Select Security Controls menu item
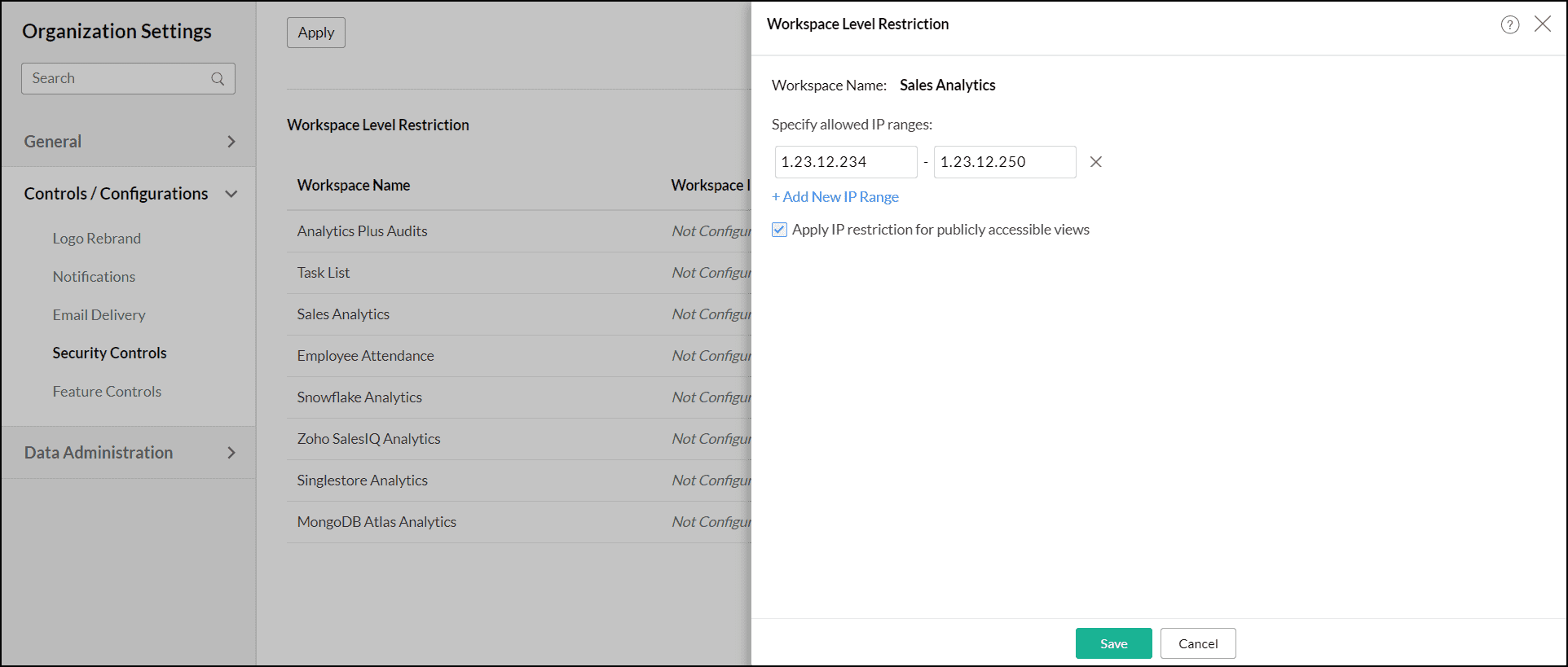The width and height of the screenshot is (1568, 667). 109,353
